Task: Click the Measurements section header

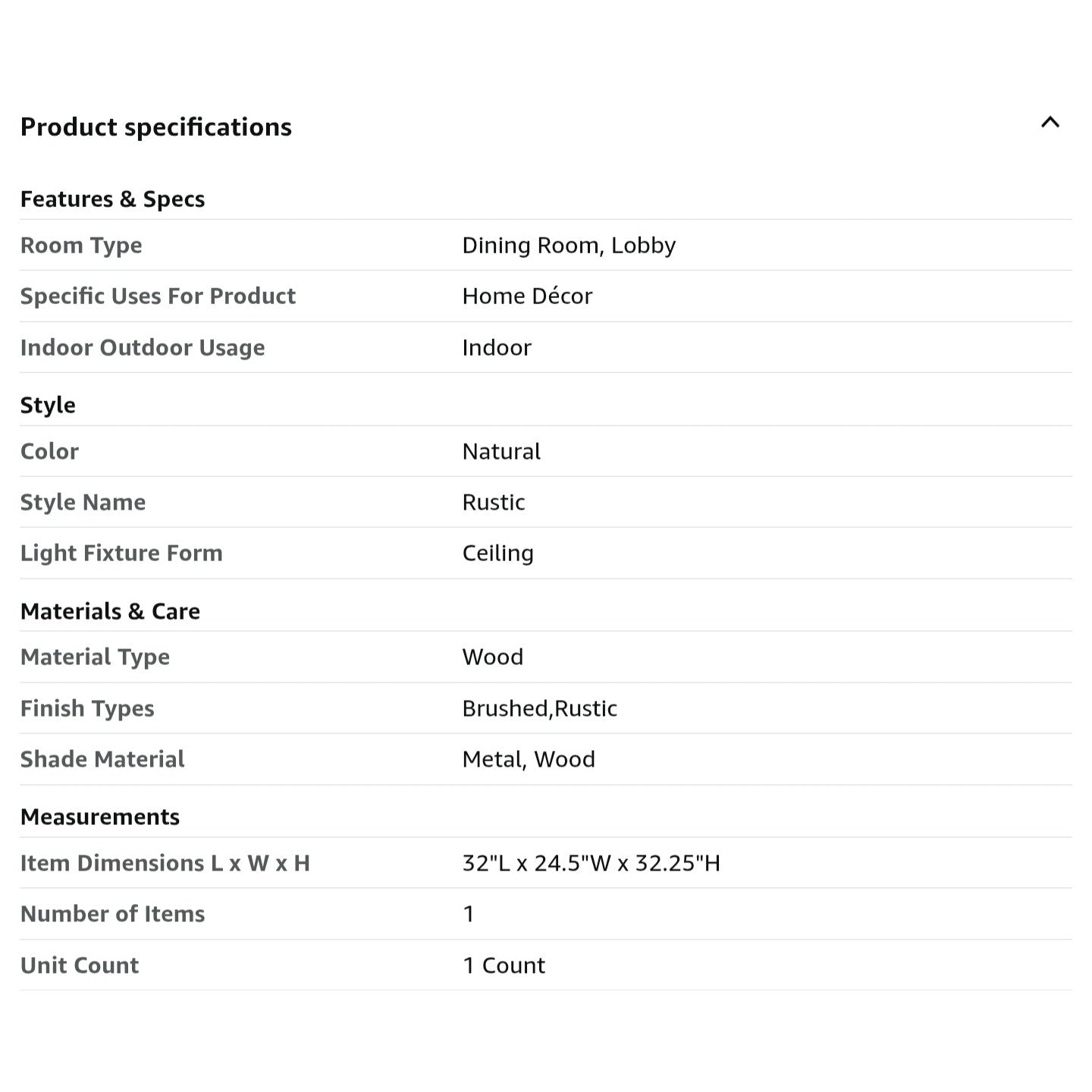Action: (x=100, y=817)
